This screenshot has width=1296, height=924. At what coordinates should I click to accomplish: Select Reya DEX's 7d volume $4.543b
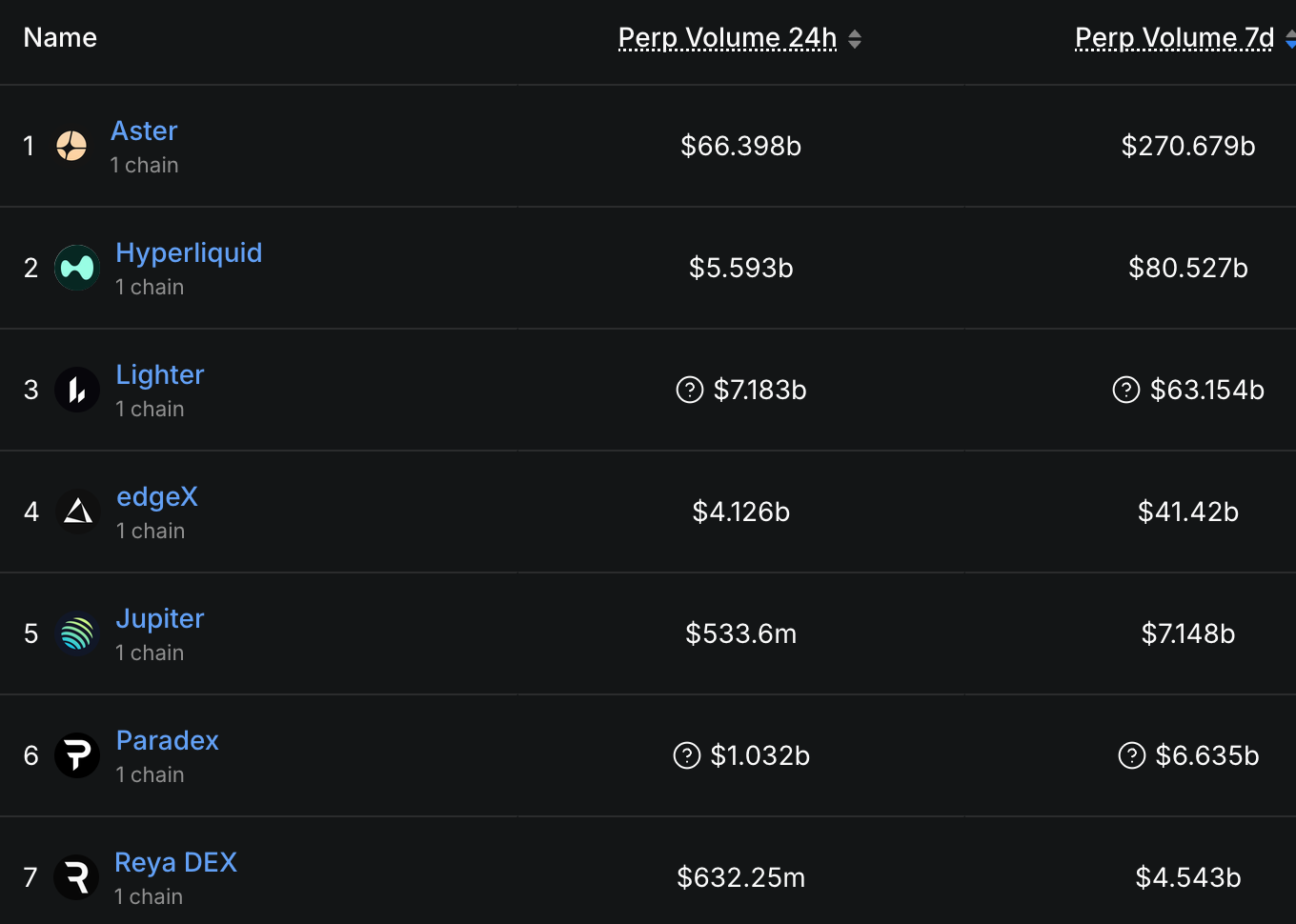point(1188,877)
